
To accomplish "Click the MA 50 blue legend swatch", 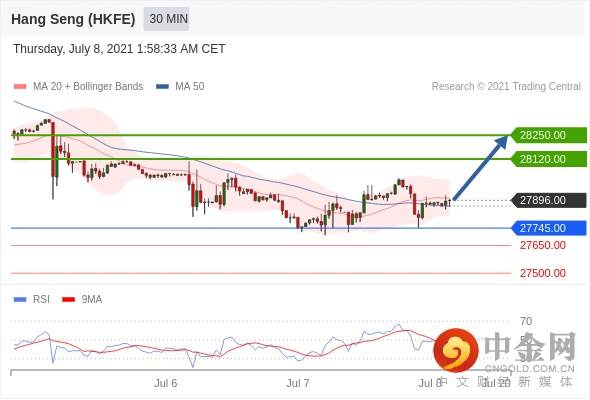I will tap(162, 87).
